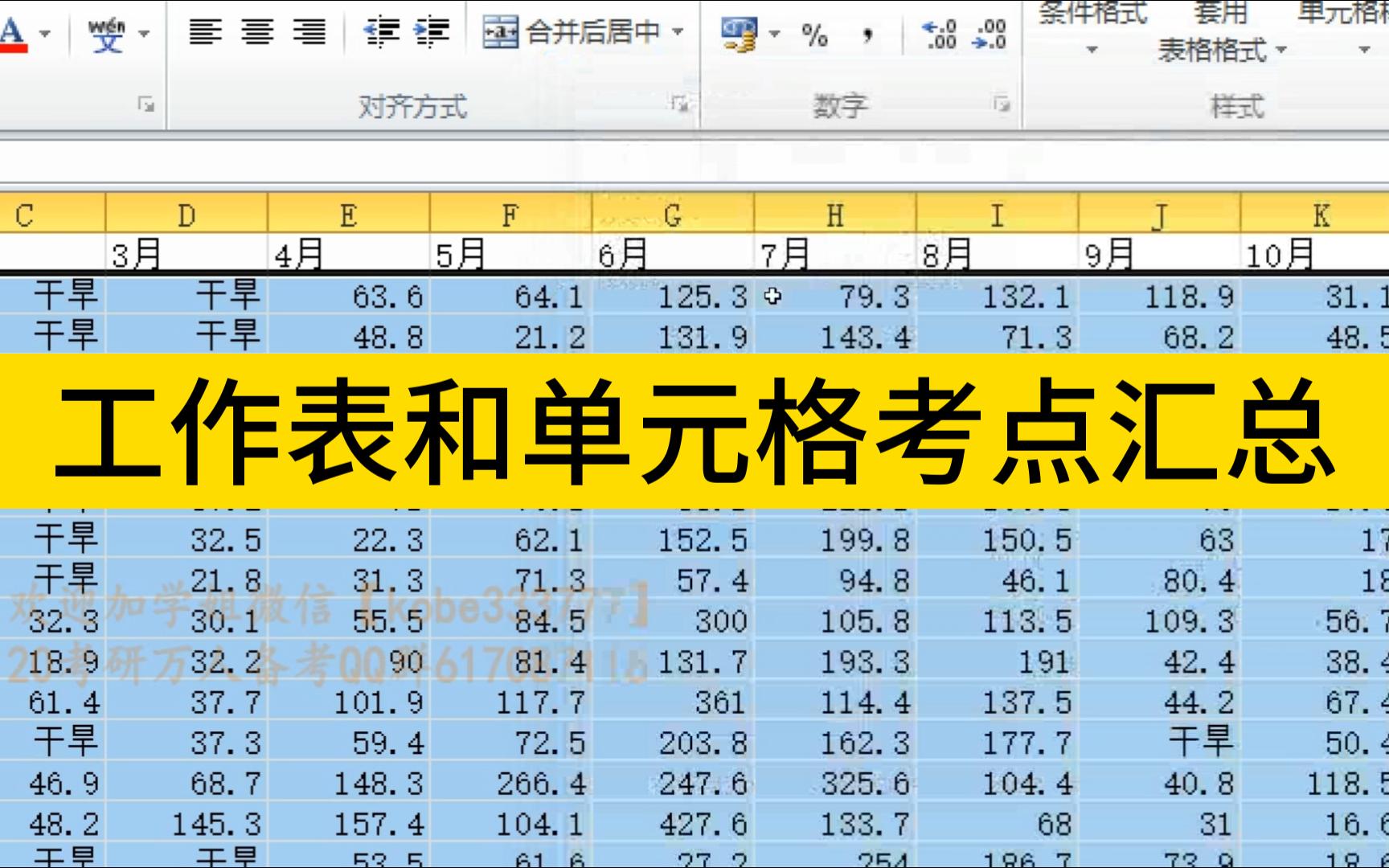Select the 干旱 cell in column J
1389x868 pixels.
pos(1160,743)
